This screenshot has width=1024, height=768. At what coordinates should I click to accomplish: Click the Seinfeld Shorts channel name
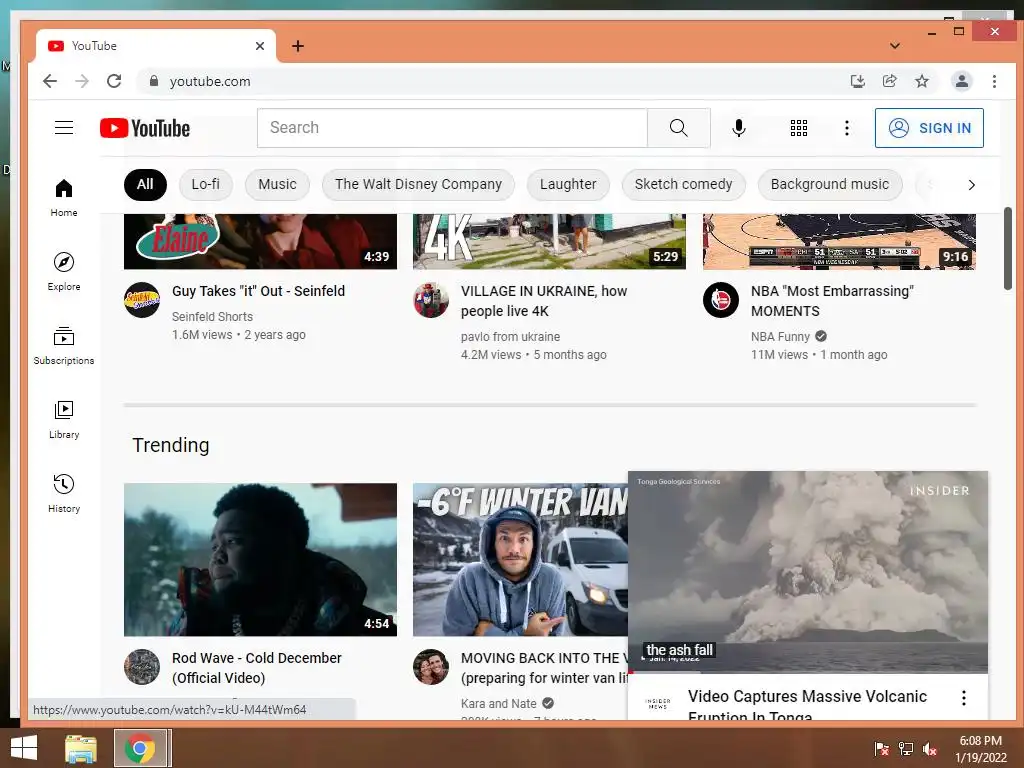coord(212,317)
